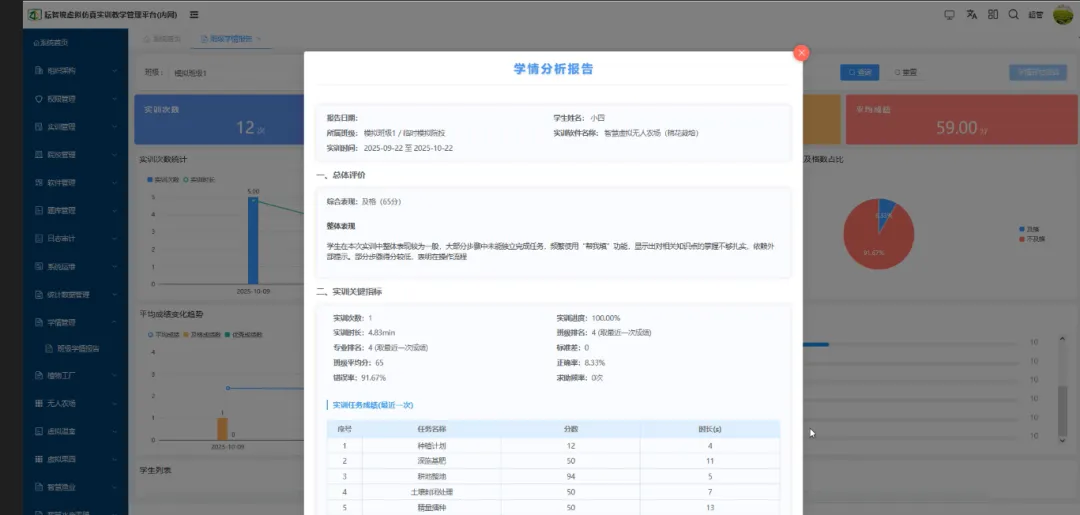This screenshot has width=1080, height=515.
Task: Click the score 12 in the 种植计划 row
Action: click(x=570, y=445)
